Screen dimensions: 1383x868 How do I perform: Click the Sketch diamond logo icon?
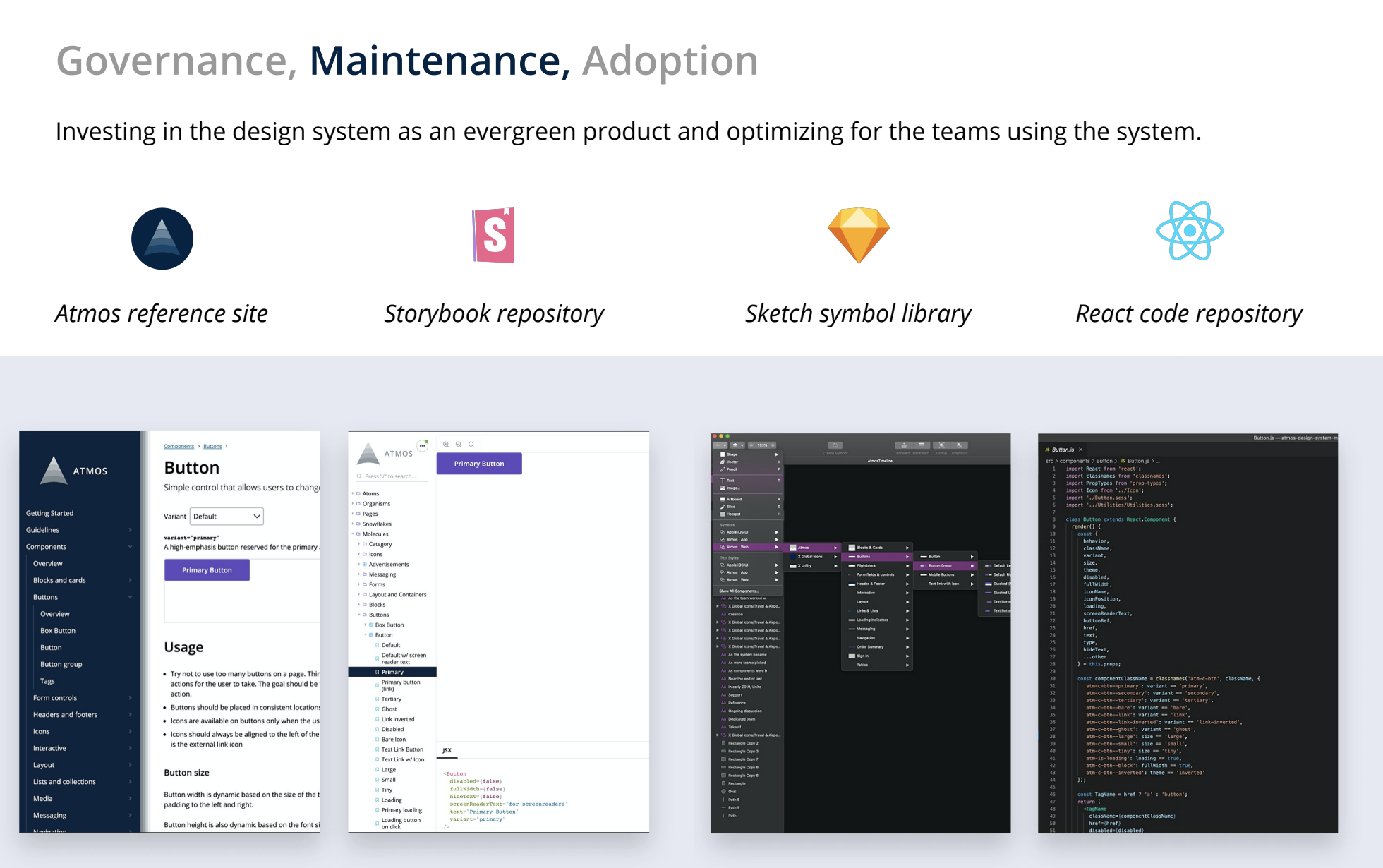coord(859,236)
